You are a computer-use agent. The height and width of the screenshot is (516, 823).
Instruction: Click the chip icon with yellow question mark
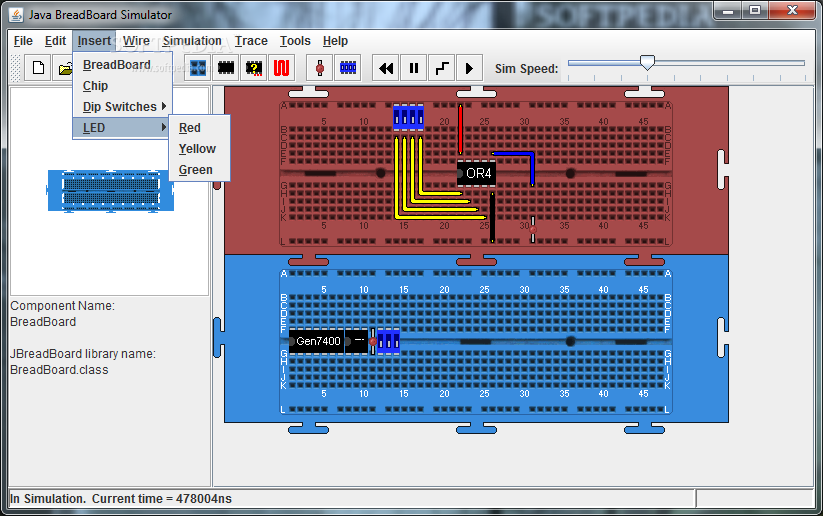pyautogui.click(x=254, y=68)
